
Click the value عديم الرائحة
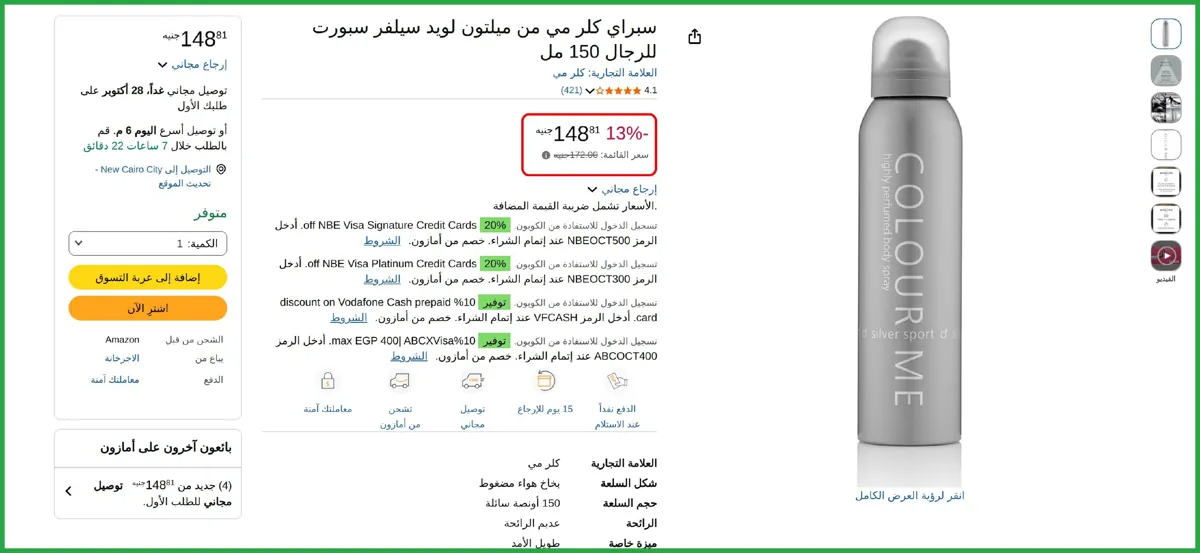pyautogui.click(x=532, y=523)
